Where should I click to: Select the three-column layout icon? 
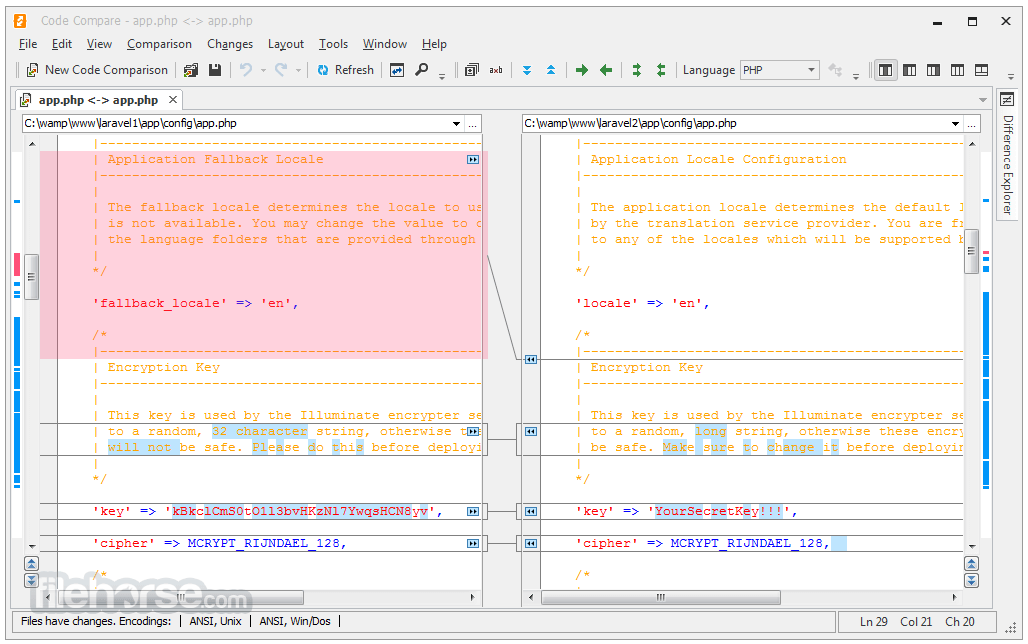pyautogui.click(x=957, y=70)
